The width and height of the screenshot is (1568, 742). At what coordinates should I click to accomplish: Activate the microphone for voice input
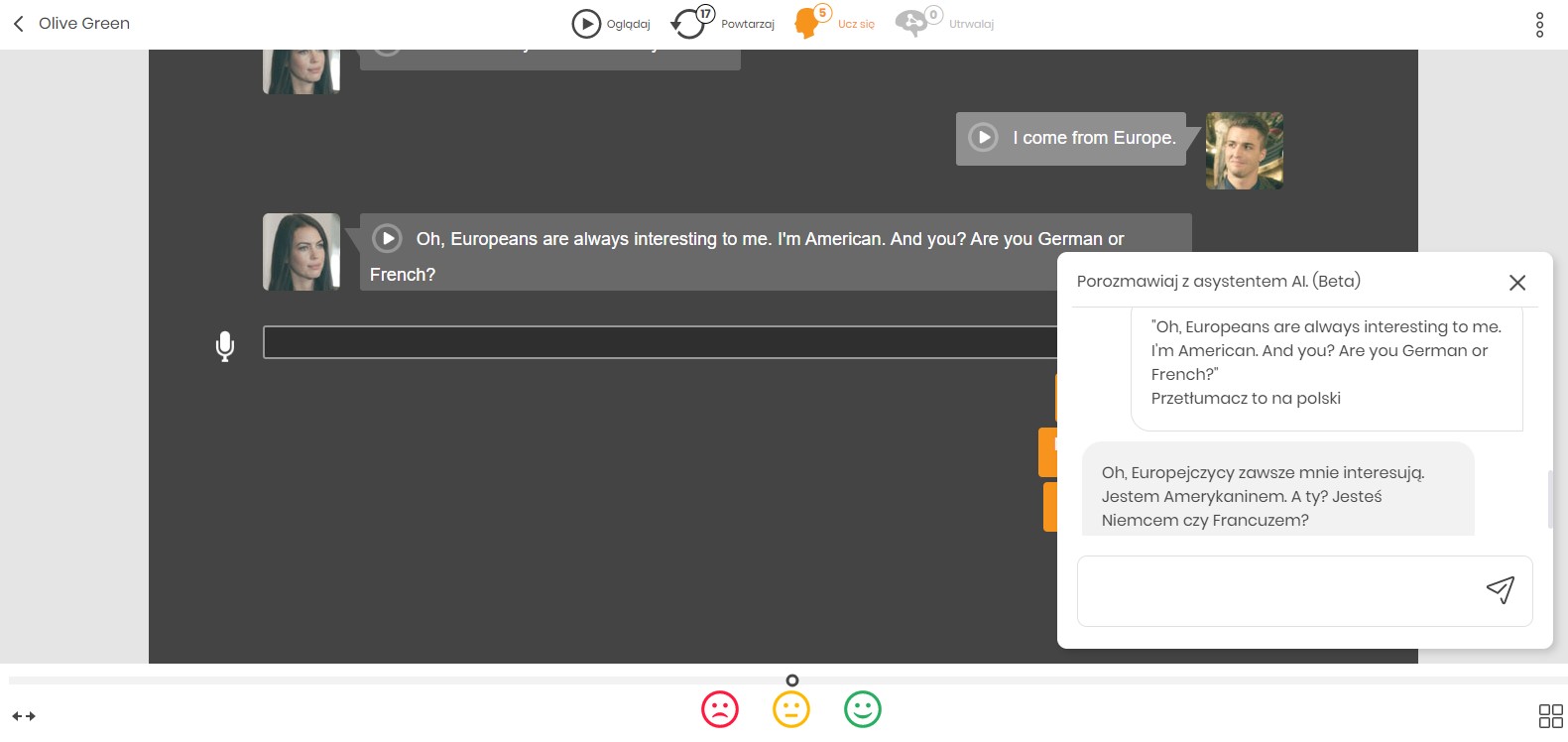click(225, 346)
